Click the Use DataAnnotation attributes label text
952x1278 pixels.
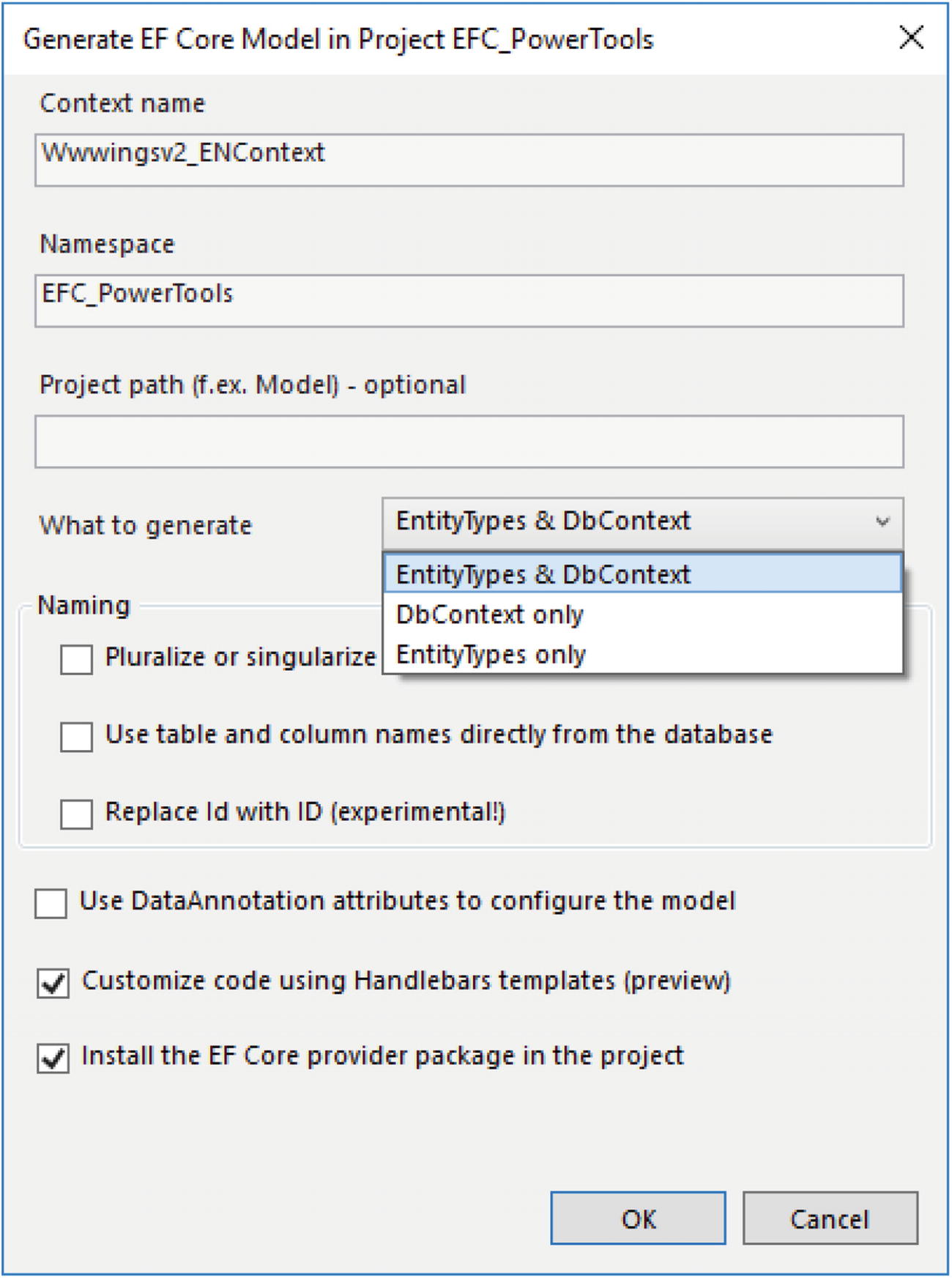click(x=407, y=901)
